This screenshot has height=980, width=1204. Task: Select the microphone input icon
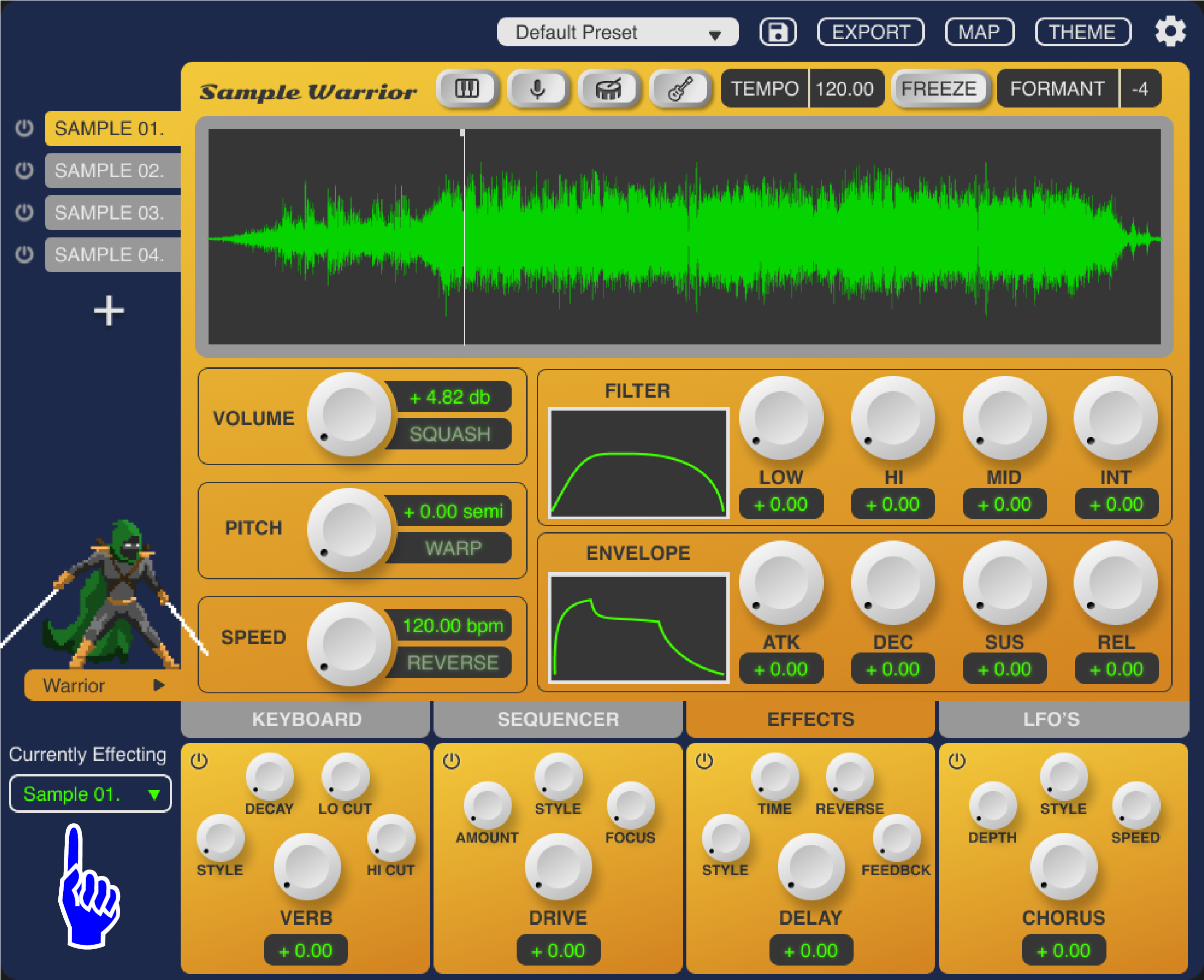[538, 89]
